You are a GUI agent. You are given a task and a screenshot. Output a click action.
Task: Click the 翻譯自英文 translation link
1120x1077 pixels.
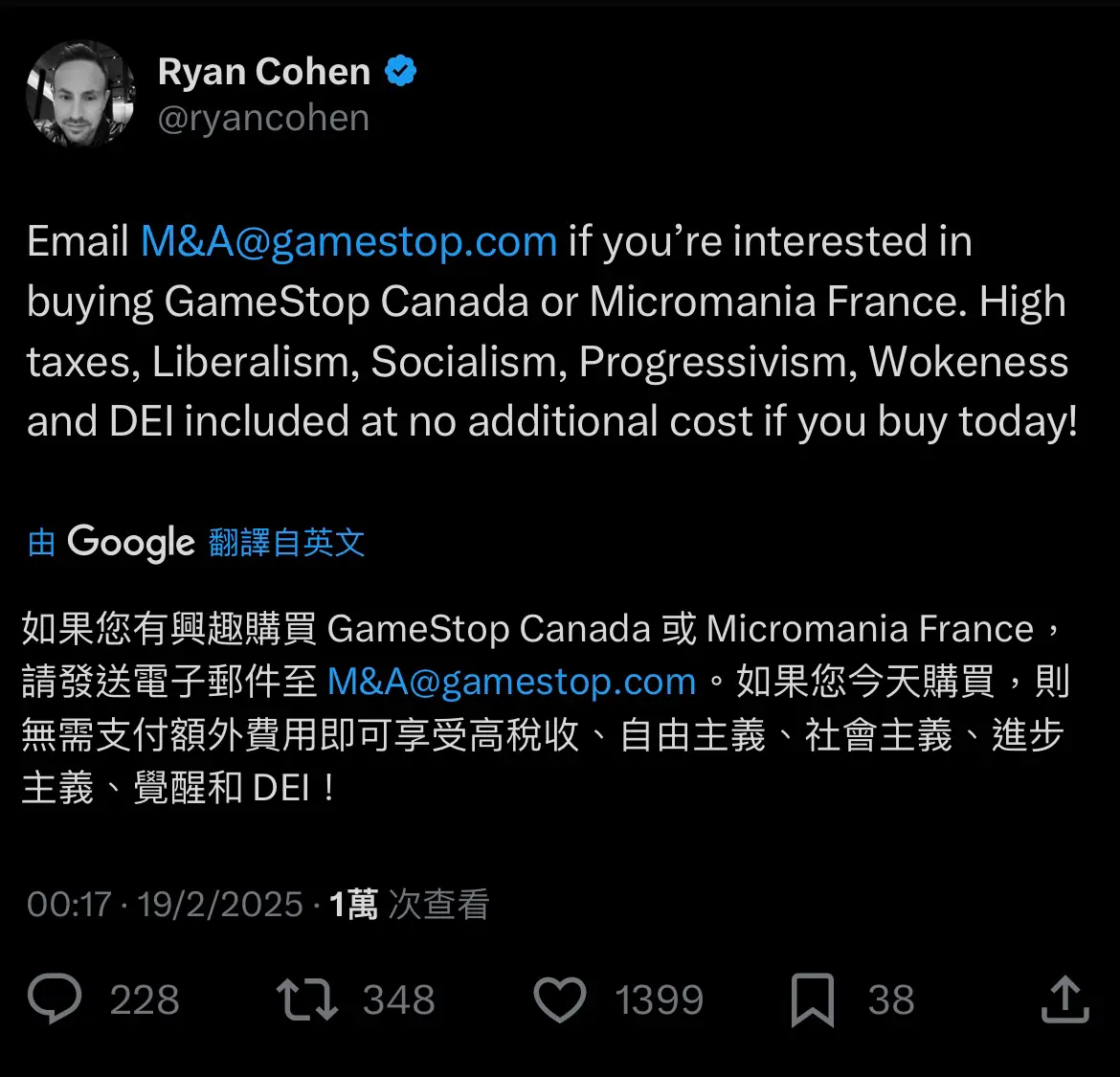(x=286, y=542)
